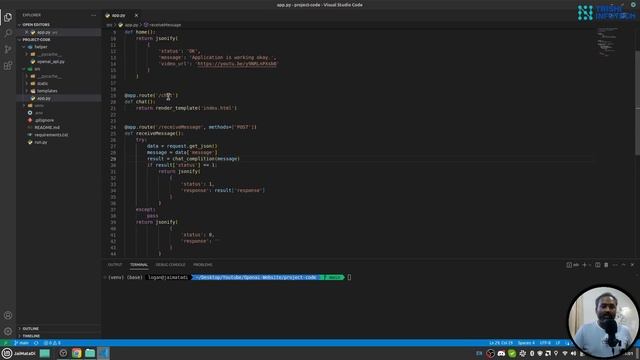Close app.py in Open Editors list
Screen dimensions: 640x360
click(x=27, y=32)
